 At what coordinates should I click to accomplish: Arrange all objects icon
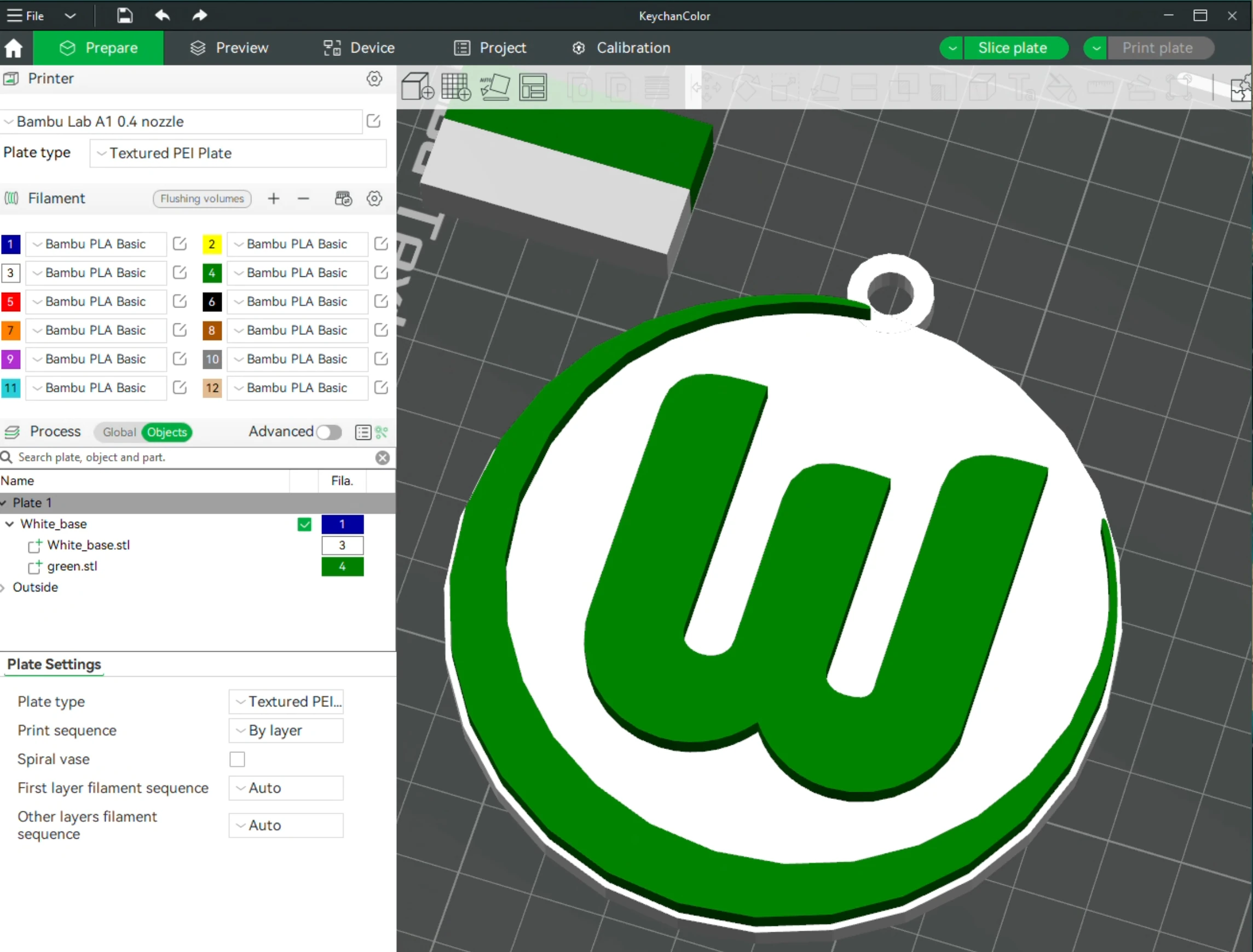pos(533,86)
